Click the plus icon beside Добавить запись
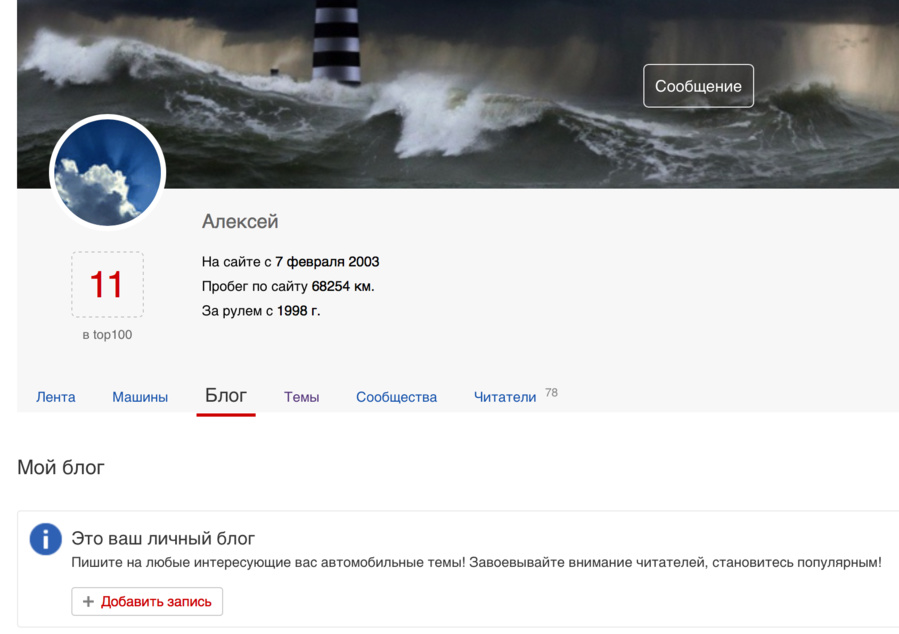This screenshot has height=634, width=899. pyautogui.click(x=88, y=601)
